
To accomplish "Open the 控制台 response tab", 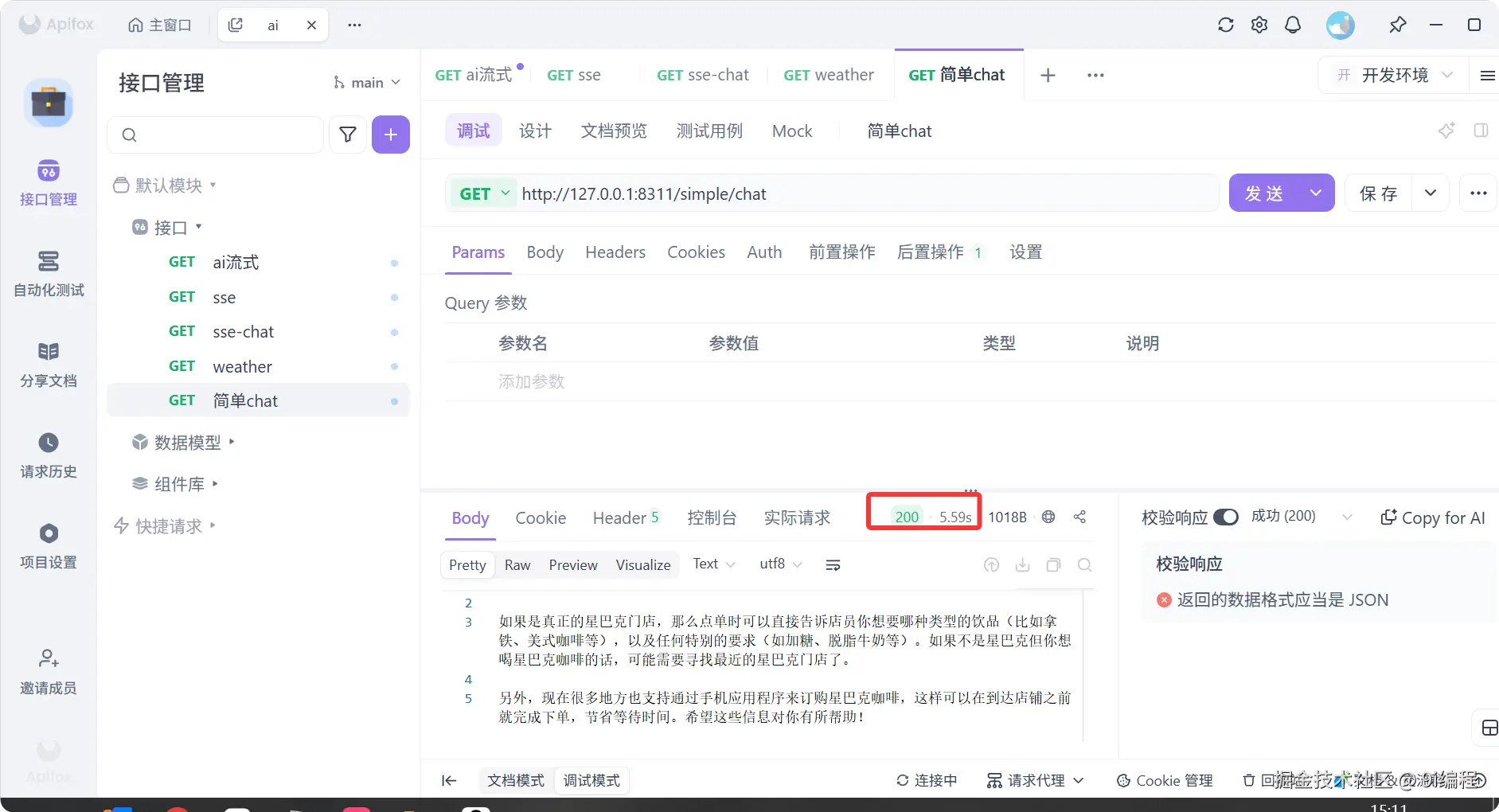I will click(x=712, y=518).
